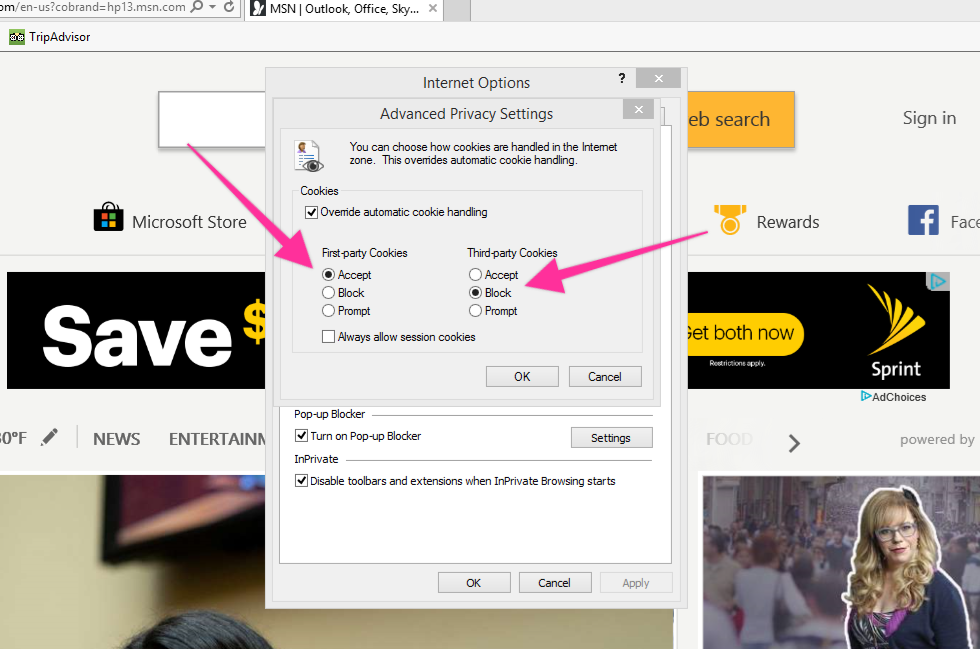Image resolution: width=980 pixels, height=649 pixels.
Task: Click the Facebook logo icon
Action: 923,220
